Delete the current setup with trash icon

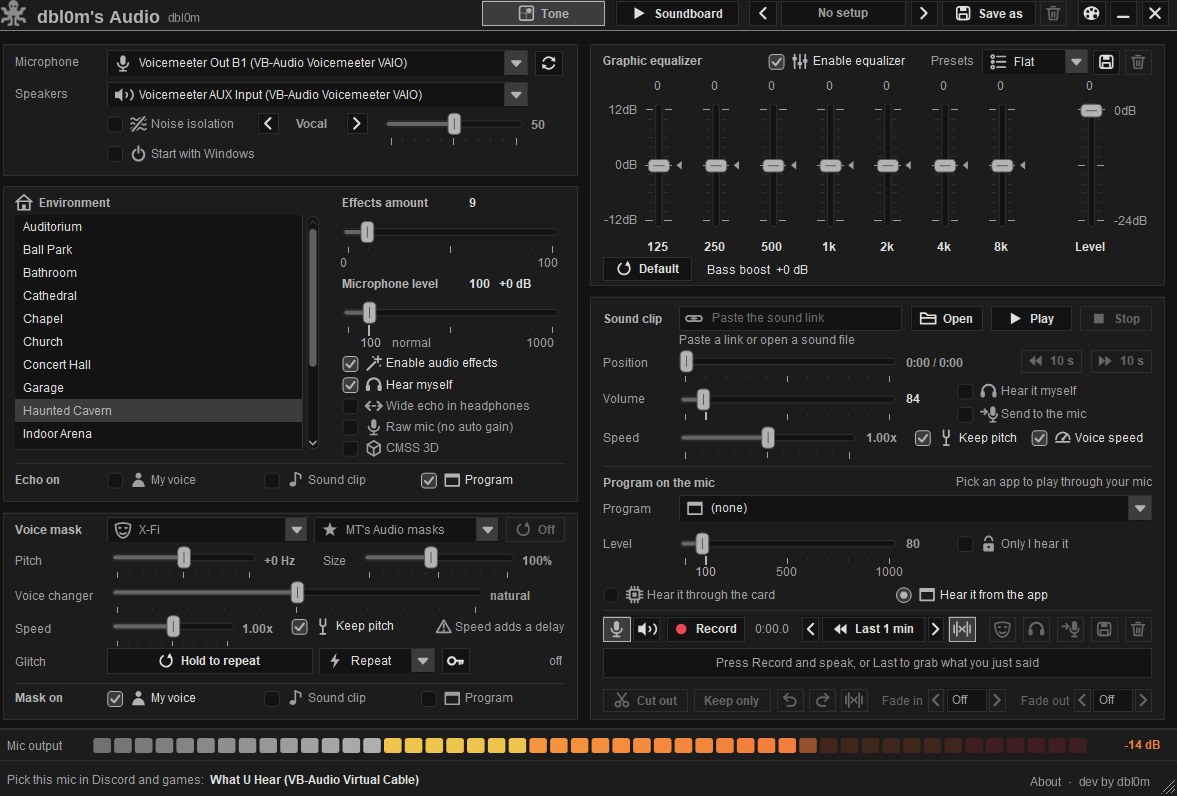pos(1053,14)
